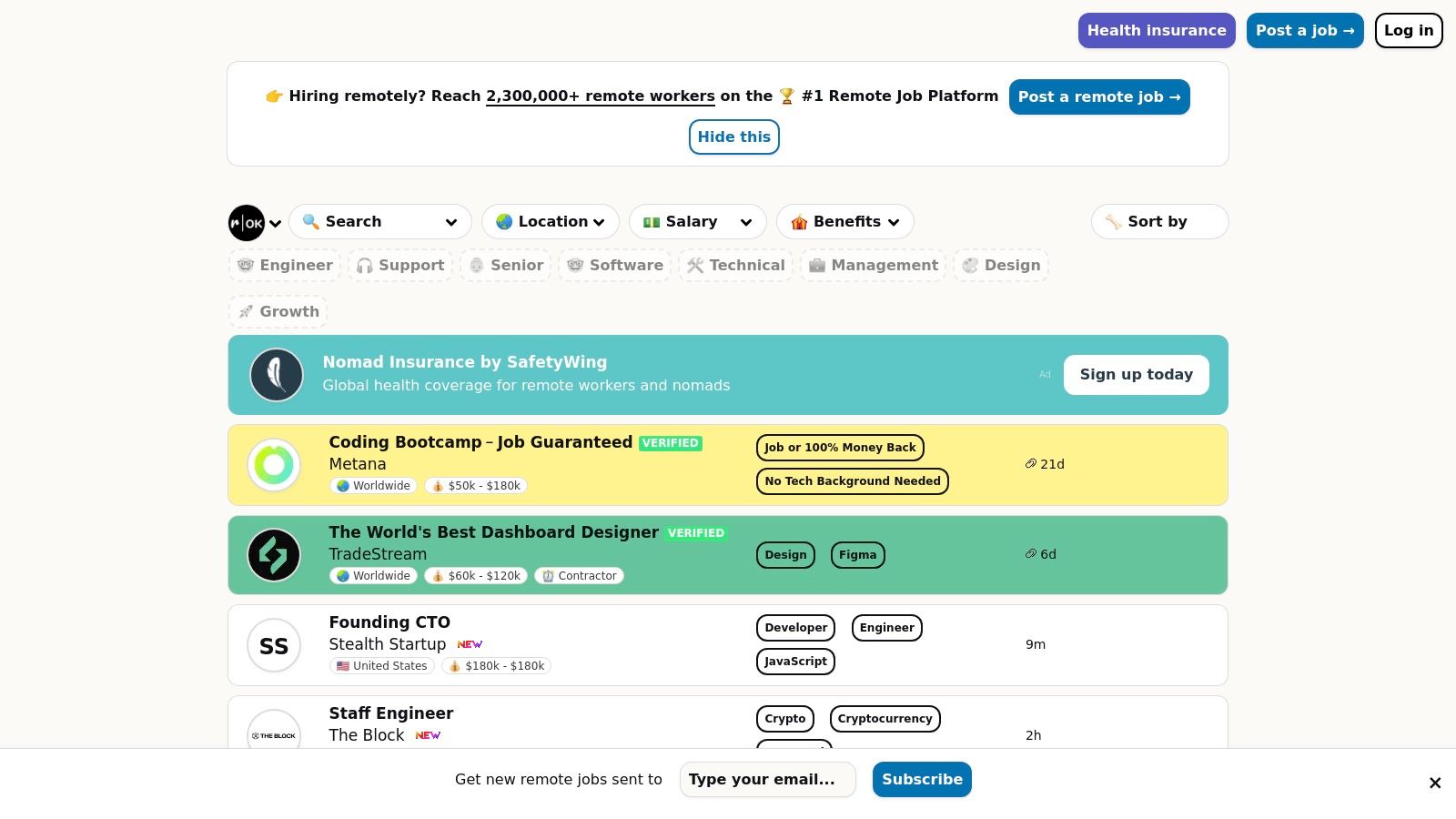Open the Sort by dropdown

point(1160,222)
